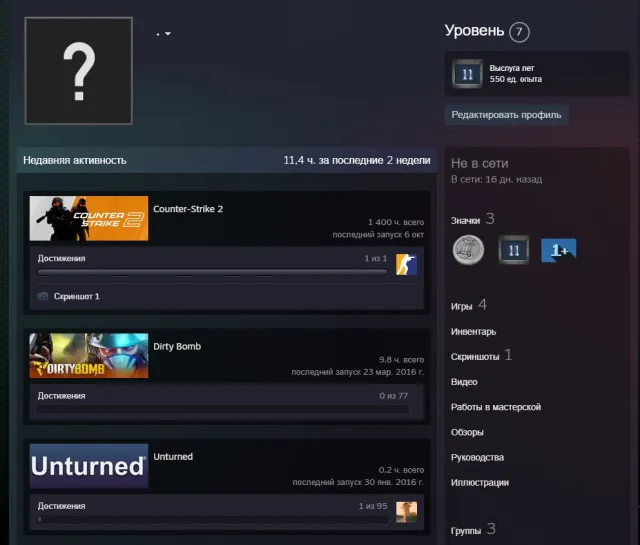Open the level 7 badge circle

point(519,32)
